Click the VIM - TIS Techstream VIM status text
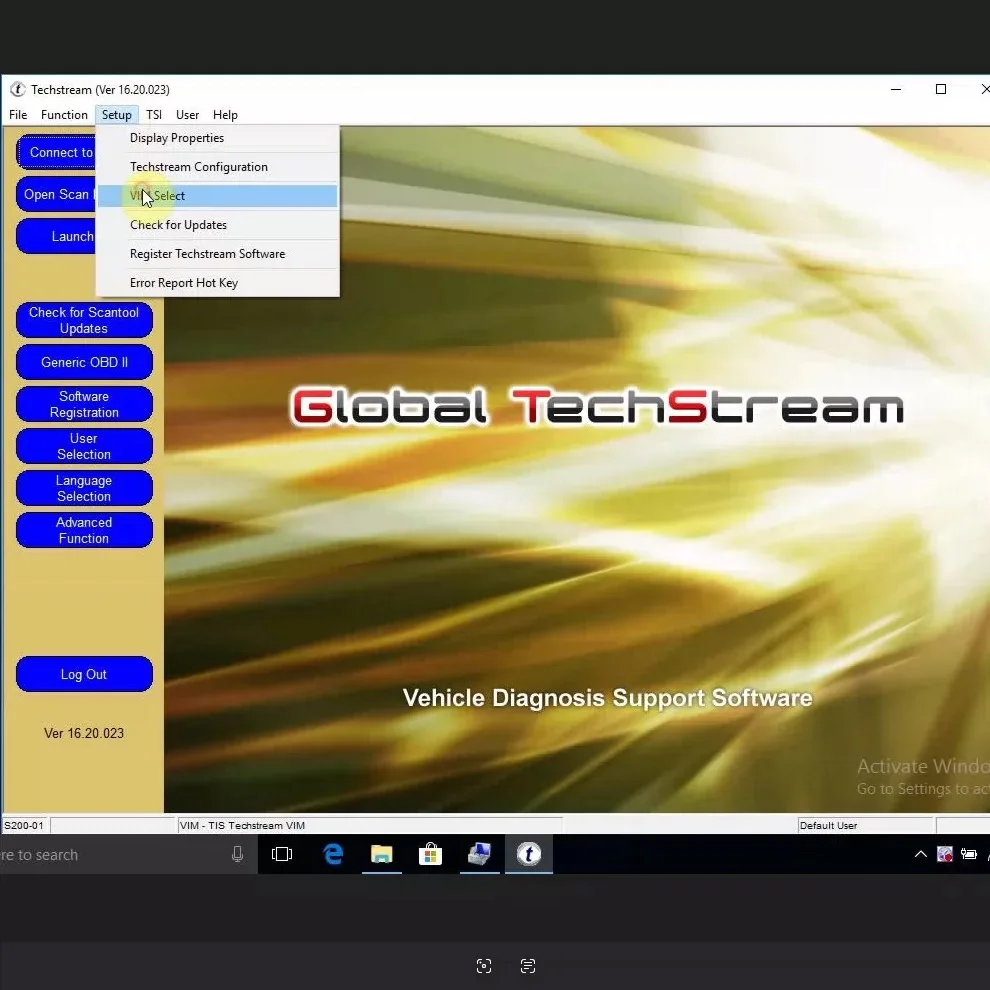Image resolution: width=990 pixels, height=990 pixels. point(242,825)
